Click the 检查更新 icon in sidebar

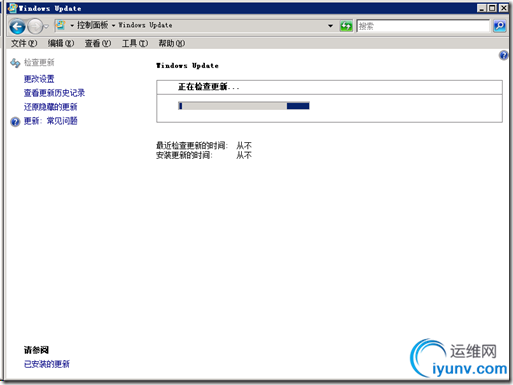(15, 63)
